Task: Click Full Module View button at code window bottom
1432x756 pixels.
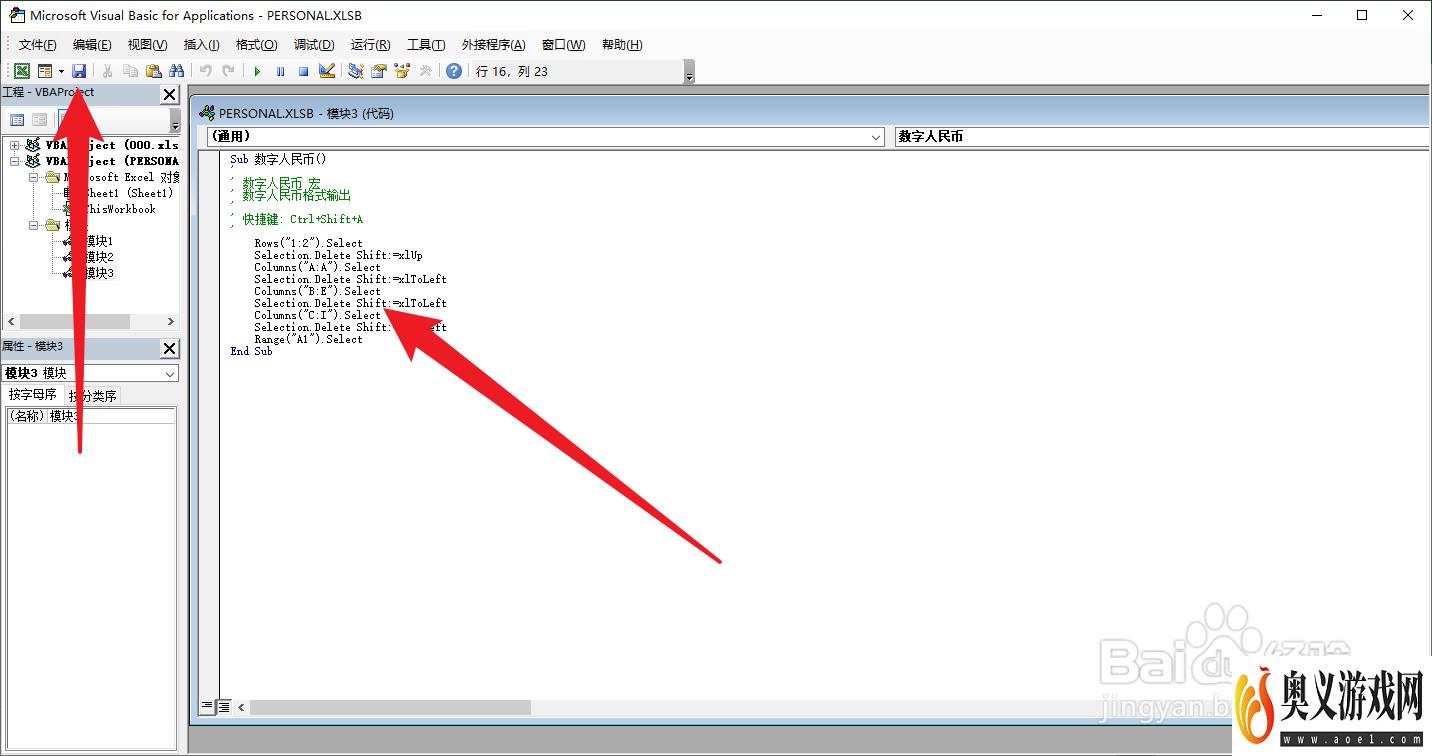Action: point(224,707)
